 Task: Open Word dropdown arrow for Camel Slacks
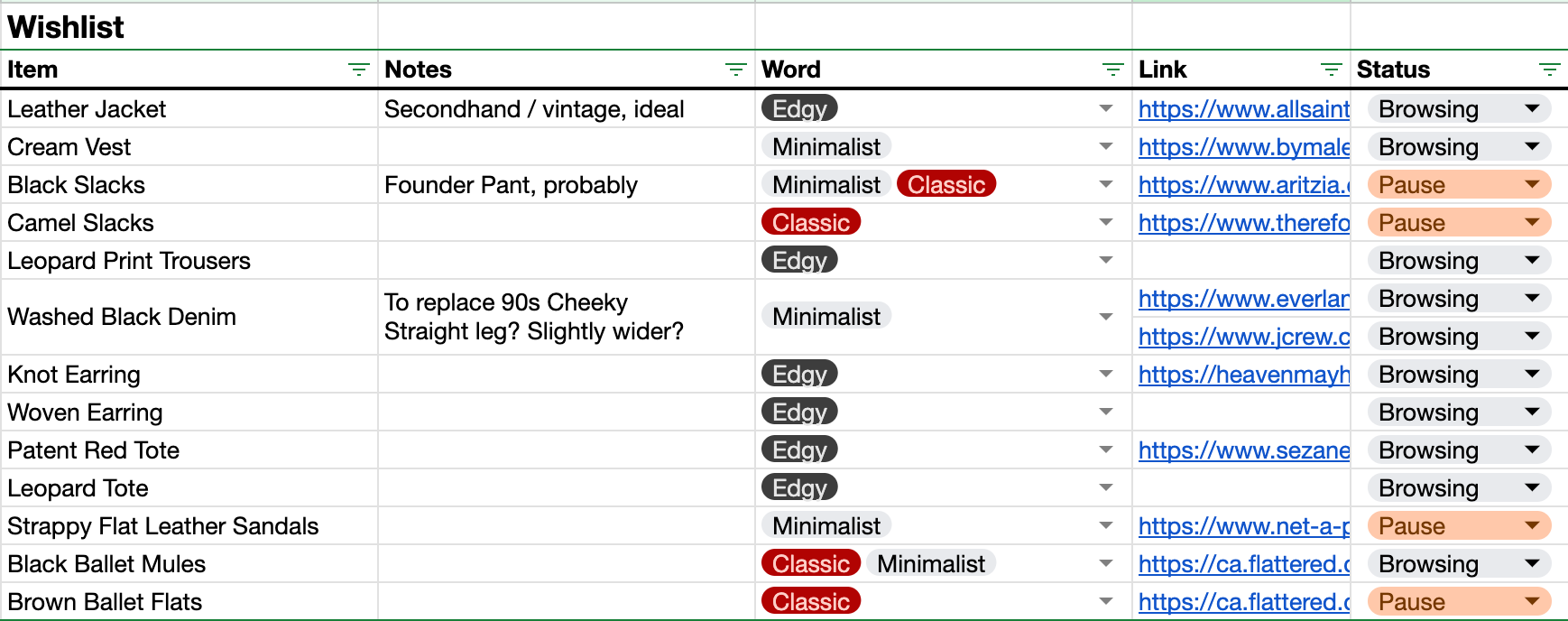coord(1106,222)
